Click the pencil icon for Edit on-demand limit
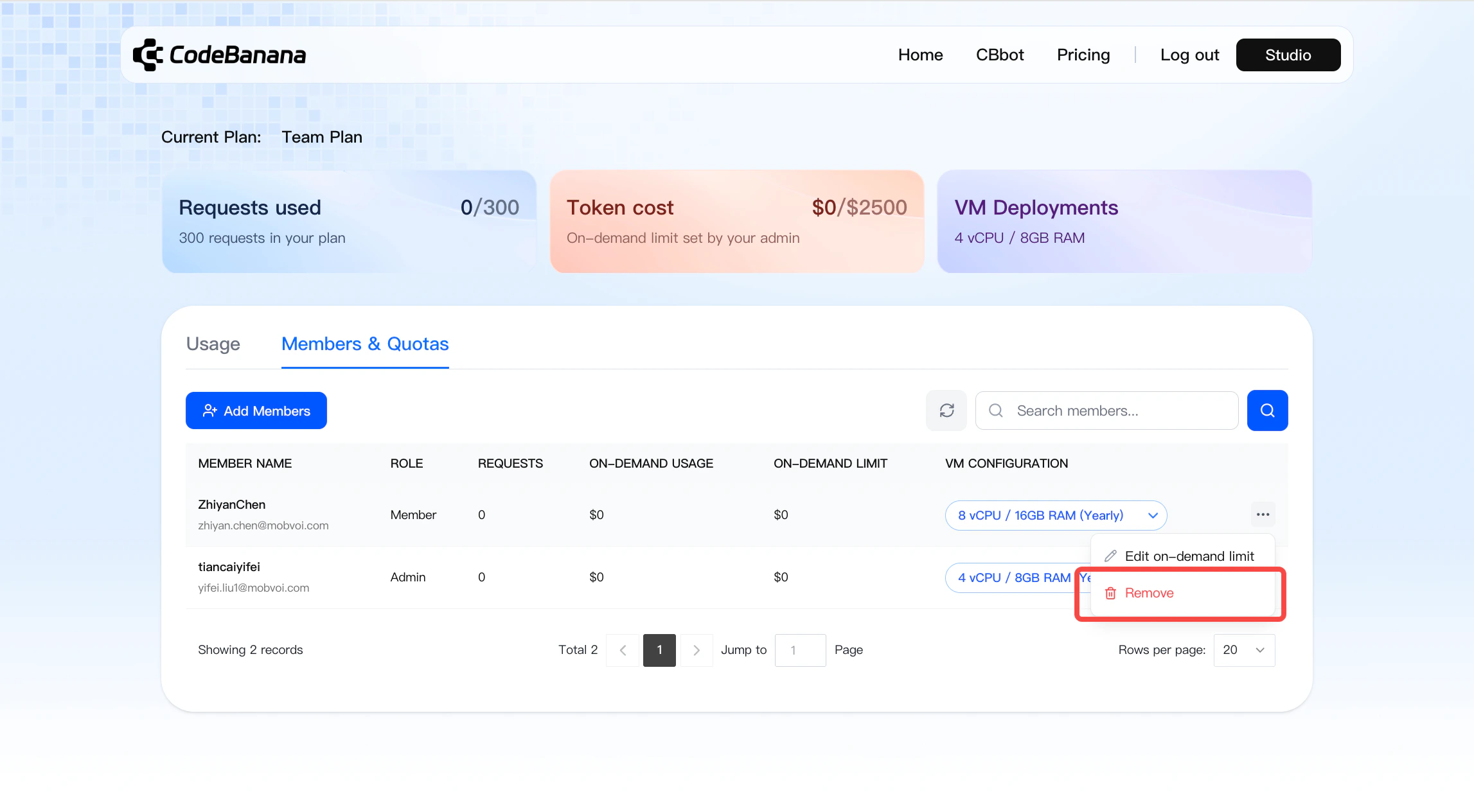The height and width of the screenshot is (812, 1474). pyautogui.click(x=1110, y=556)
